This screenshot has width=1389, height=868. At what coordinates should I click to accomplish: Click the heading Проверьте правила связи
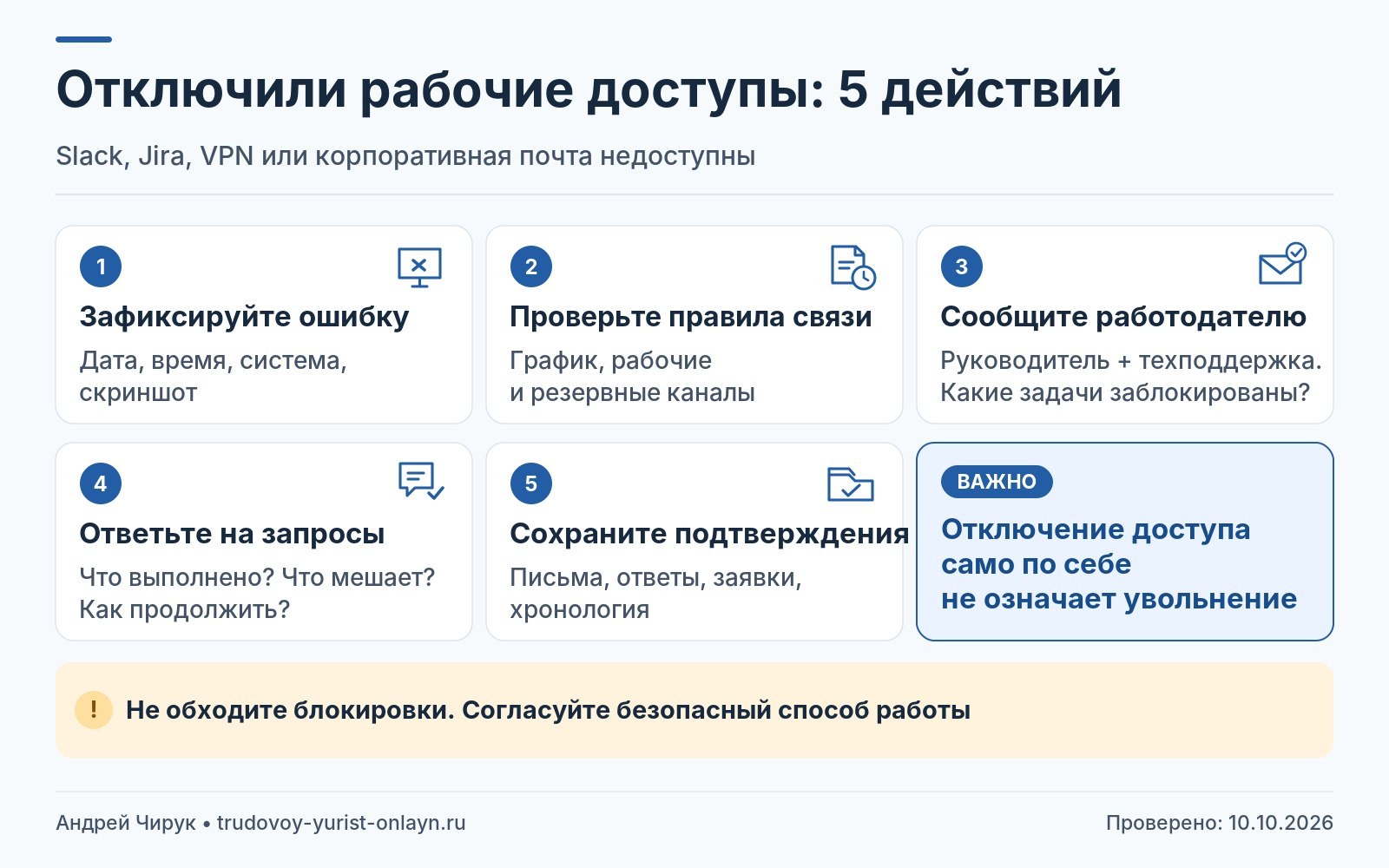pyautogui.click(x=691, y=317)
